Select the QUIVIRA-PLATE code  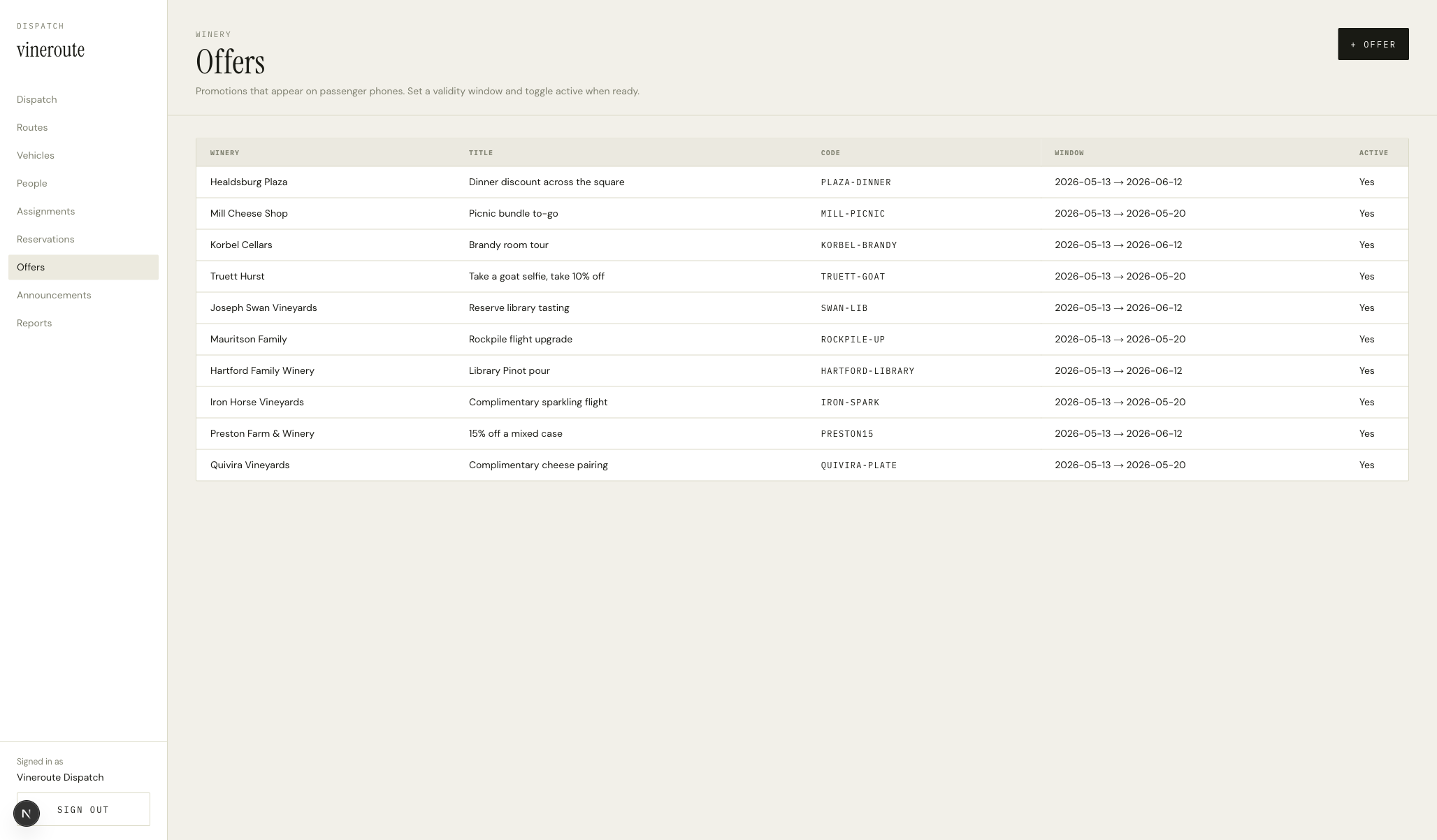click(x=859, y=465)
